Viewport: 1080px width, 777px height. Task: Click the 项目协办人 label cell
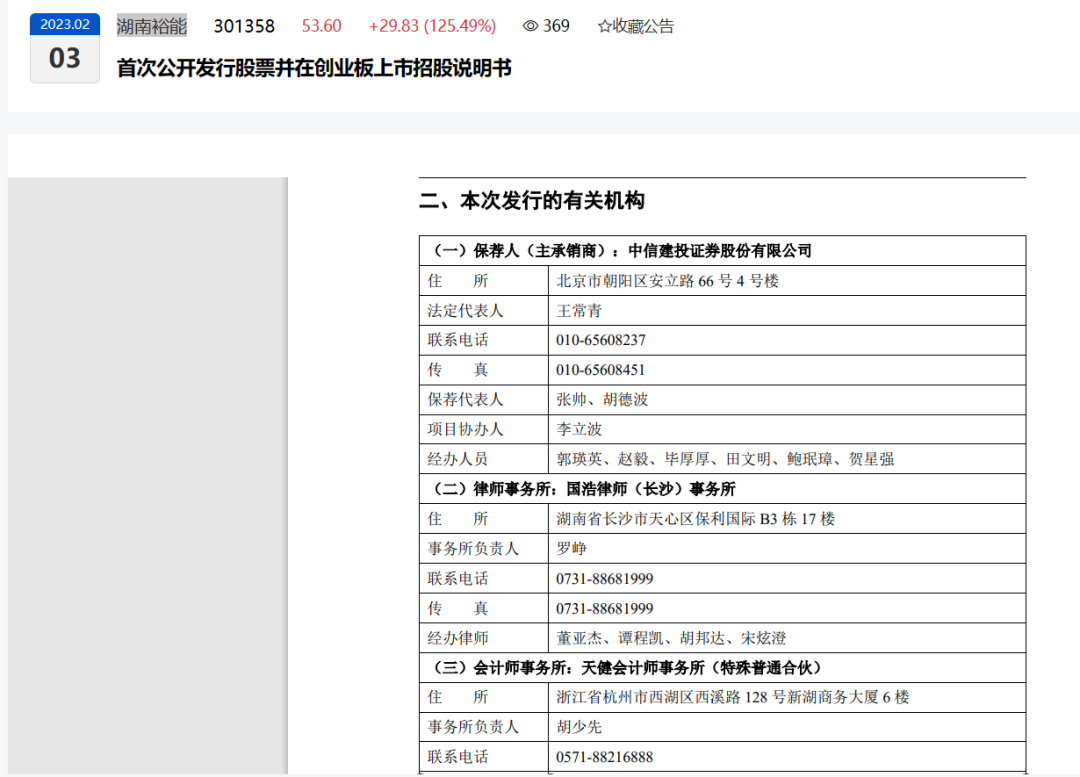click(484, 429)
